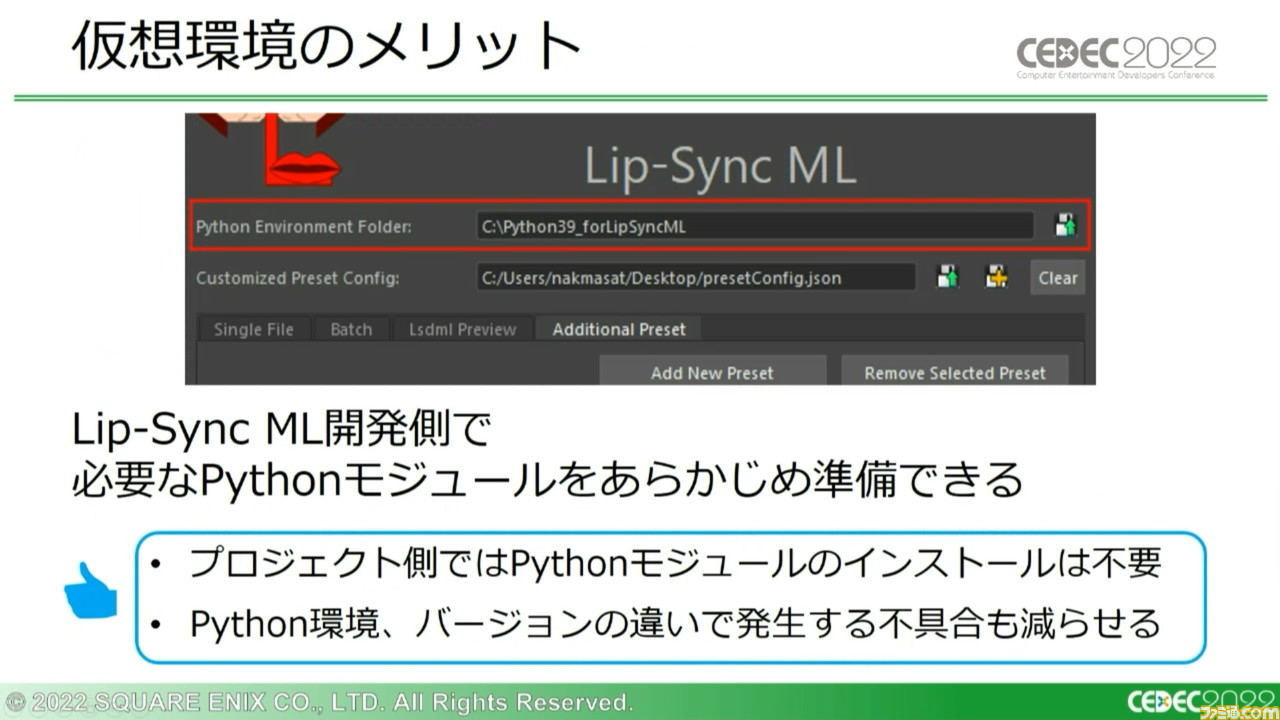Click the blue thumbs-up icon
Image resolution: width=1280 pixels, height=720 pixels.
(x=92, y=592)
